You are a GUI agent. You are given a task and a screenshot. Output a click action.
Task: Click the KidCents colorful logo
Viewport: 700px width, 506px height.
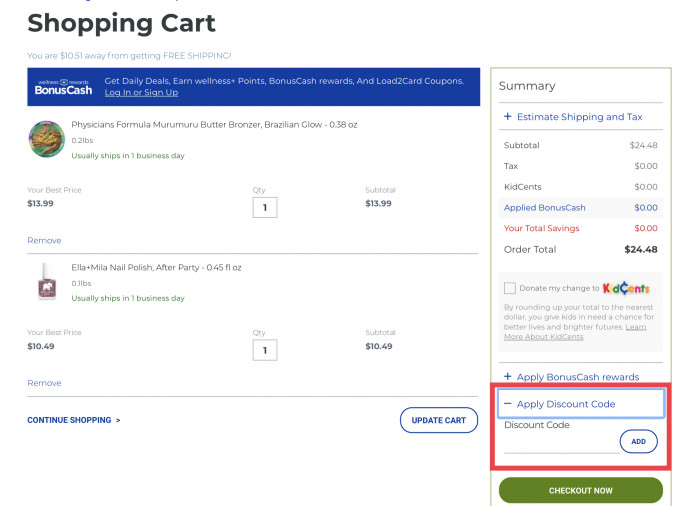(x=626, y=289)
